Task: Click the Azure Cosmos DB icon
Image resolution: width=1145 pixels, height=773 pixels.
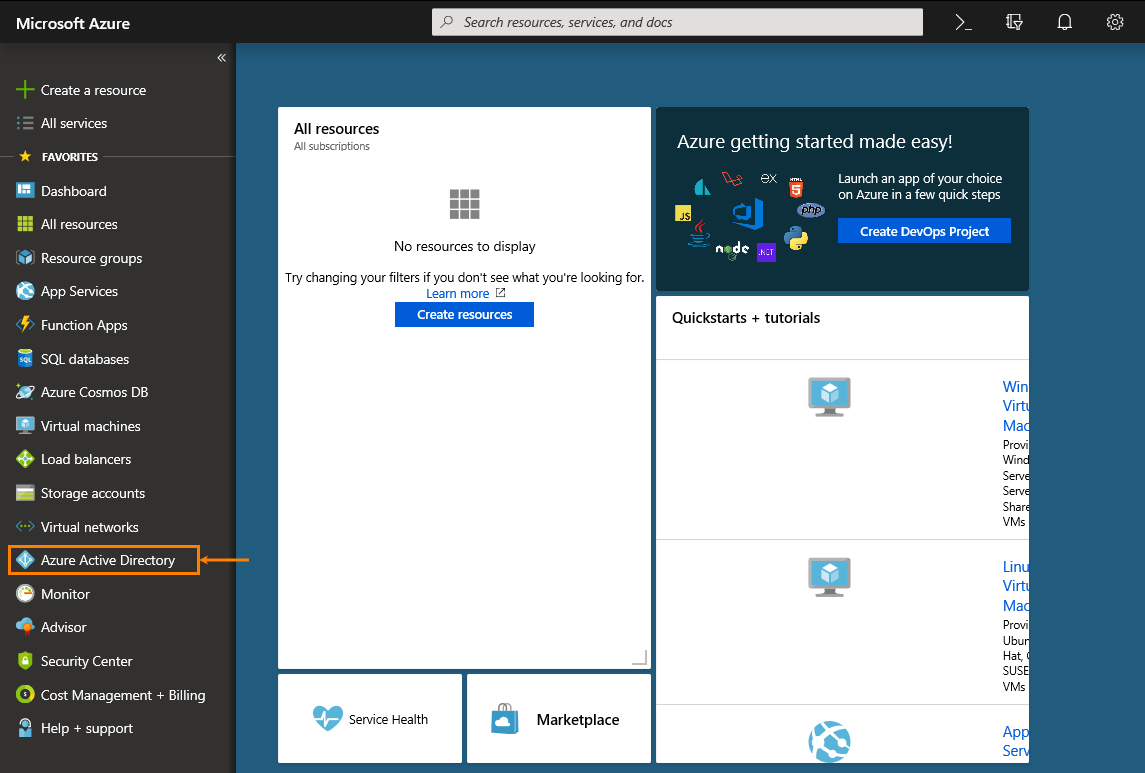Action: [x=25, y=392]
